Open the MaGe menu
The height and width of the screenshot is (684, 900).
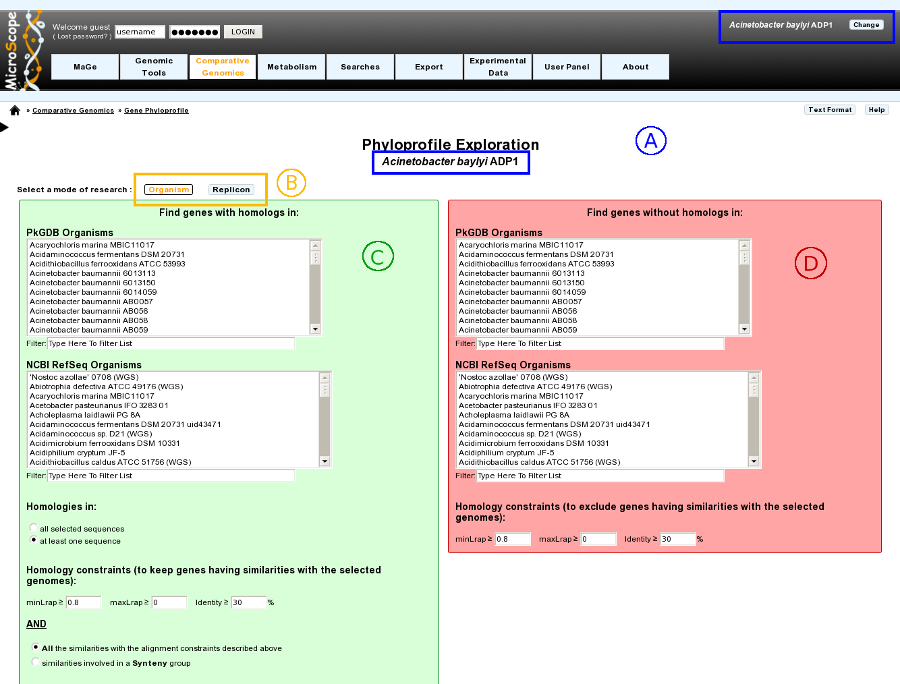coord(85,67)
